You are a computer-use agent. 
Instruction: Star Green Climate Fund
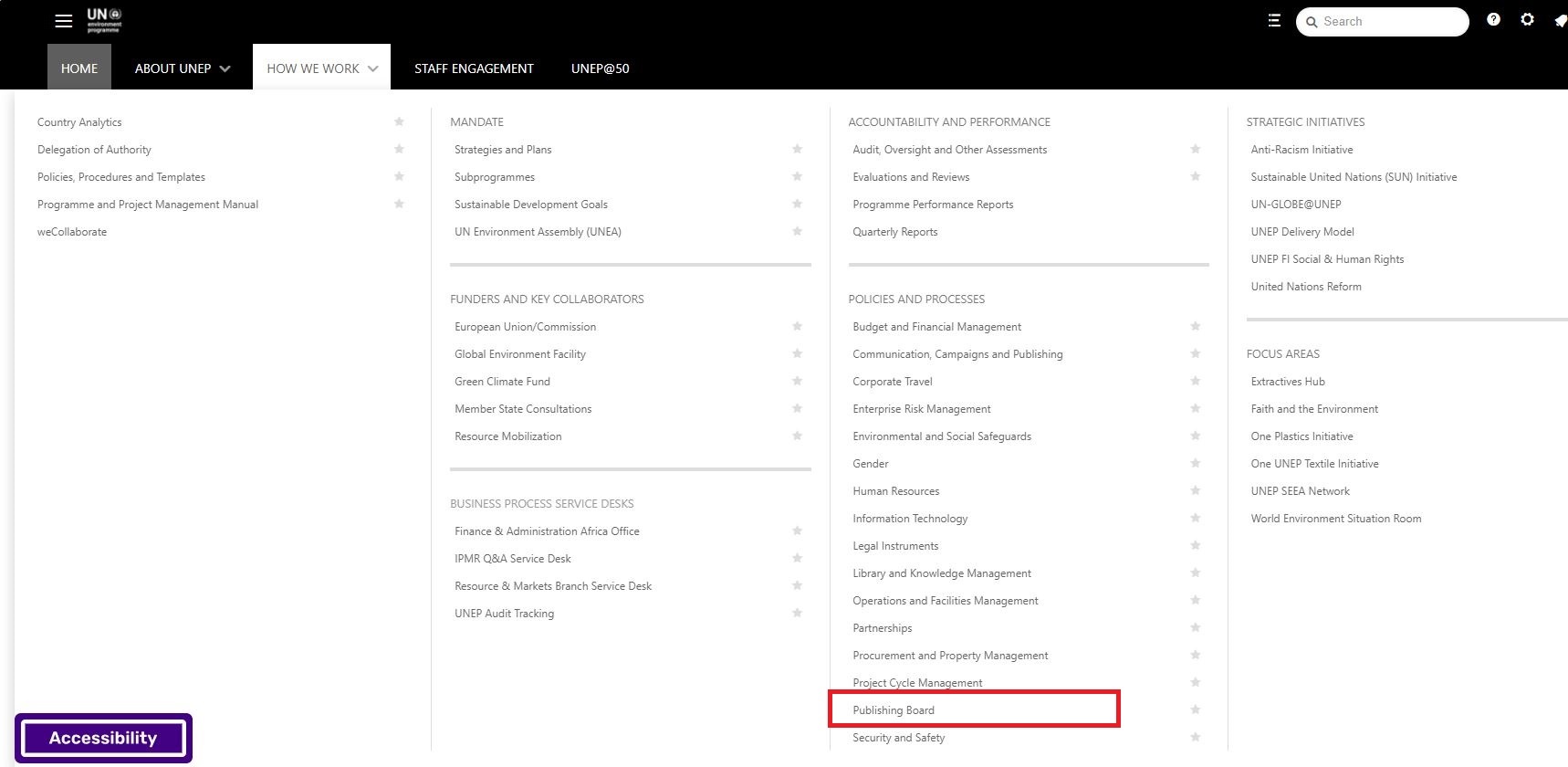point(797,381)
